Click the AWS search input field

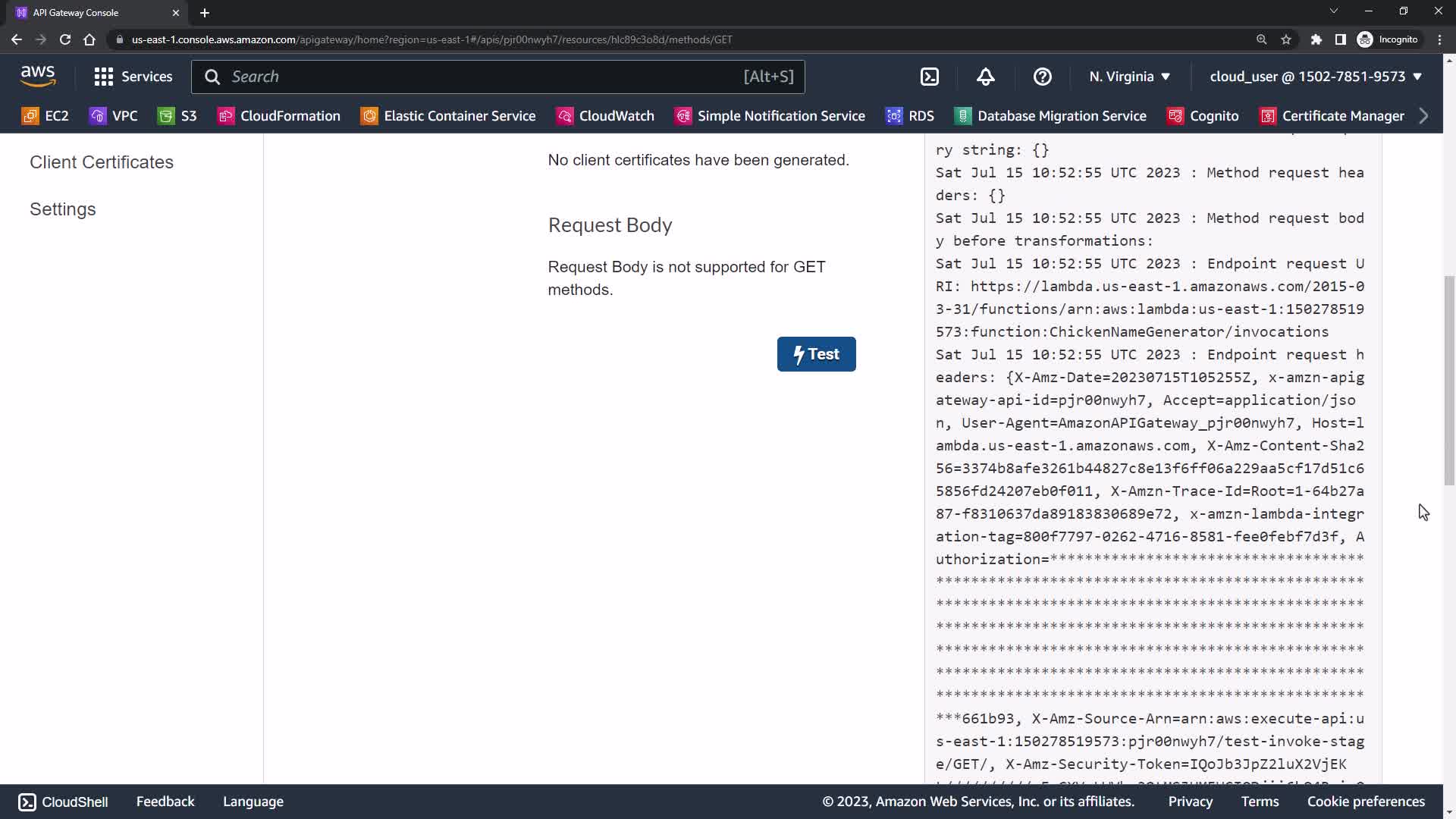coord(485,77)
